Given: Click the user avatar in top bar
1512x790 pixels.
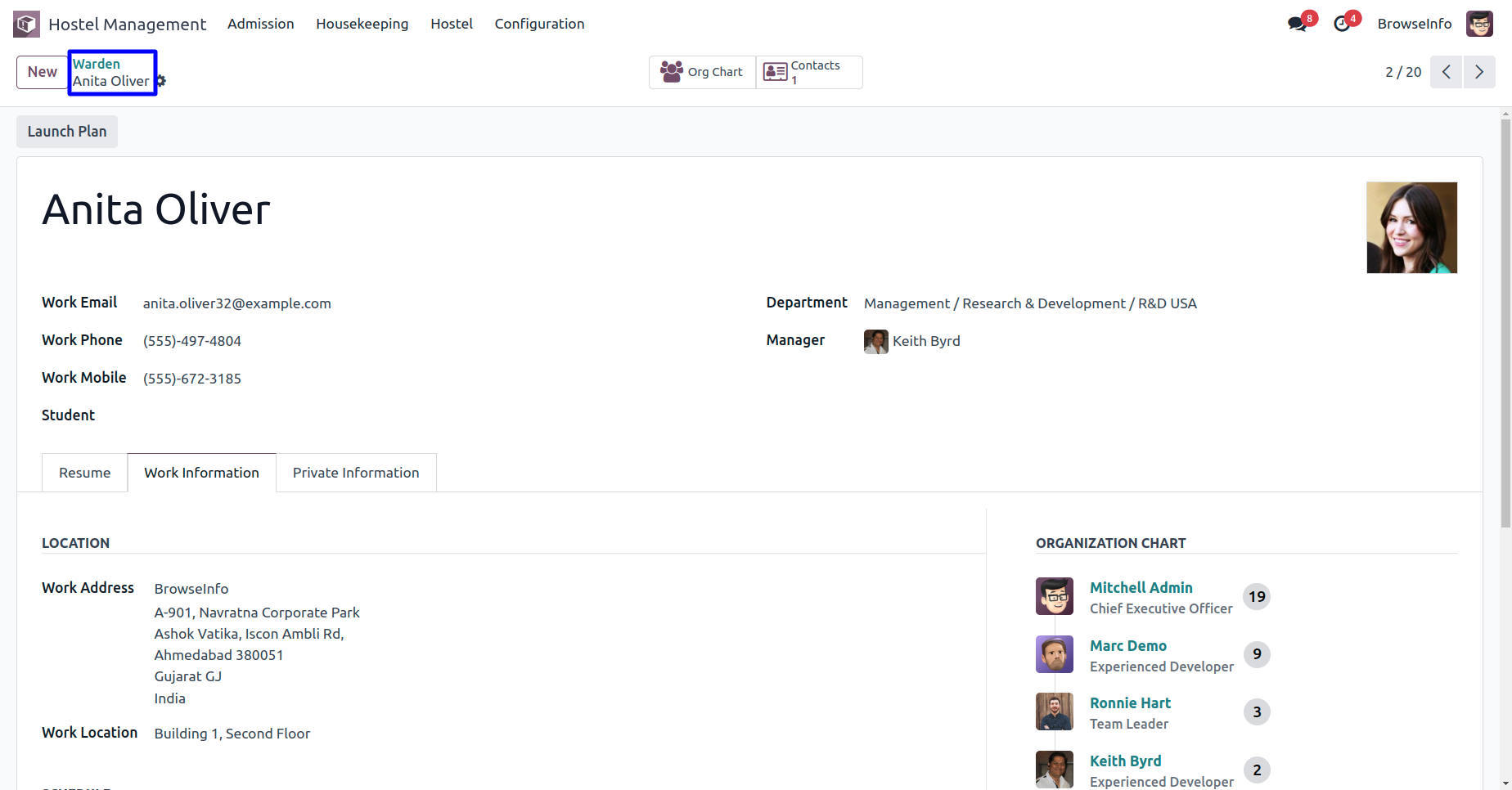Looking at the screenshot, I should 1479,24.
